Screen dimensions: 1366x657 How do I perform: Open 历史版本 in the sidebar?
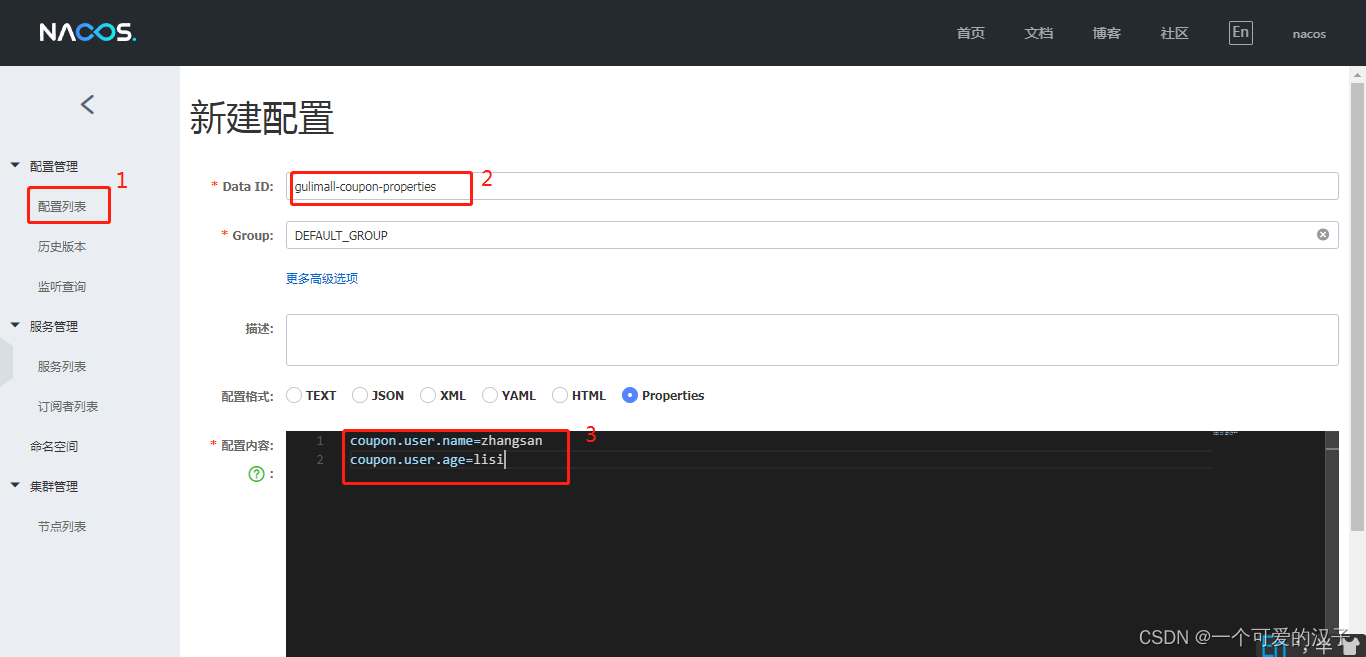[62, 246]
